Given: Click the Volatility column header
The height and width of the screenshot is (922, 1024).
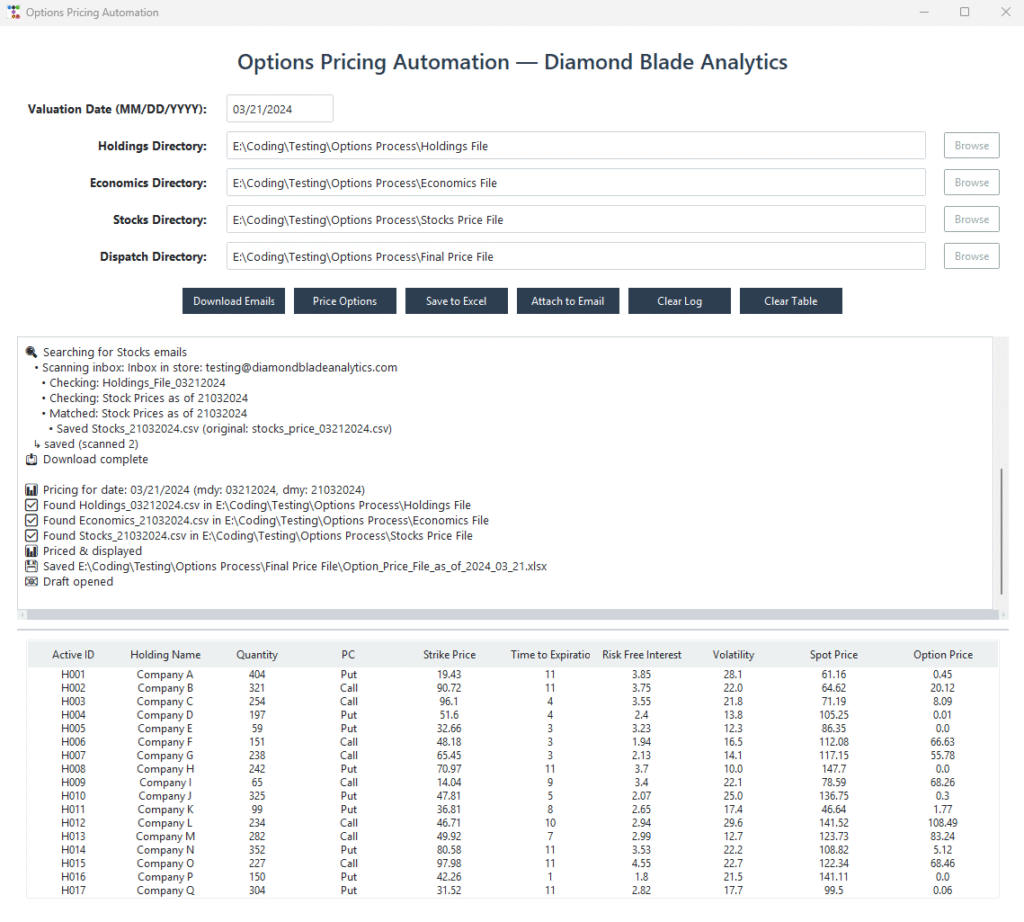Looking at the screenshot, I should click(x=733, y=654).
